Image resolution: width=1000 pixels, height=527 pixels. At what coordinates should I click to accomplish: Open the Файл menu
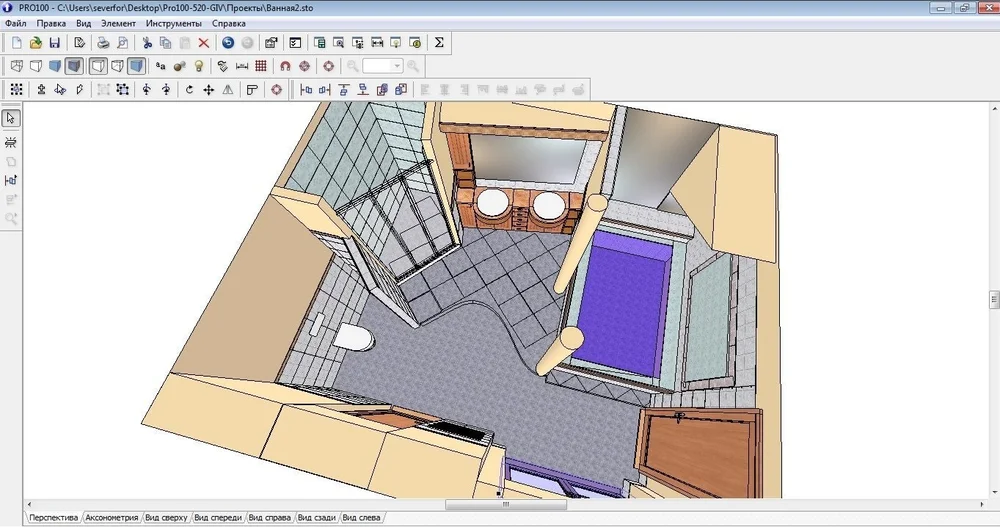point(15,22)
